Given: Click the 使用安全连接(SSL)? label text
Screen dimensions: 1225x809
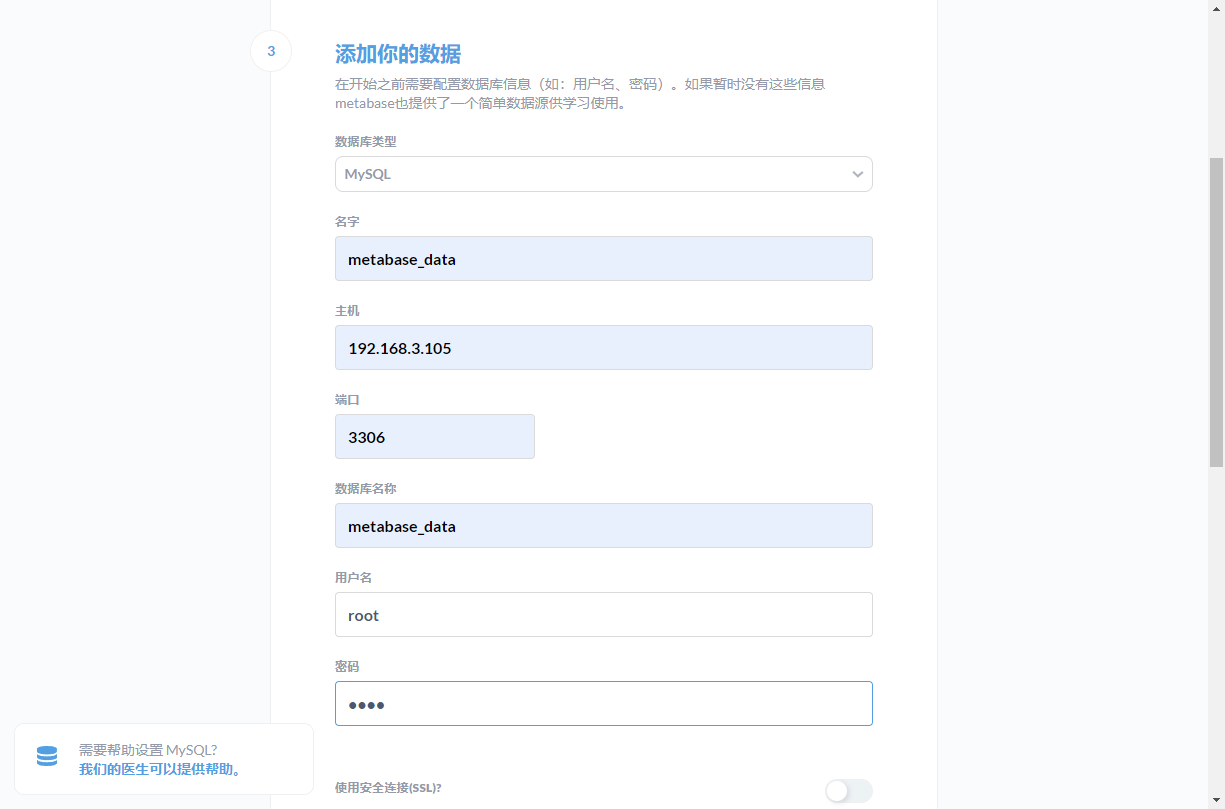Looking at the screenshot, I should click(x=388, y=788).
